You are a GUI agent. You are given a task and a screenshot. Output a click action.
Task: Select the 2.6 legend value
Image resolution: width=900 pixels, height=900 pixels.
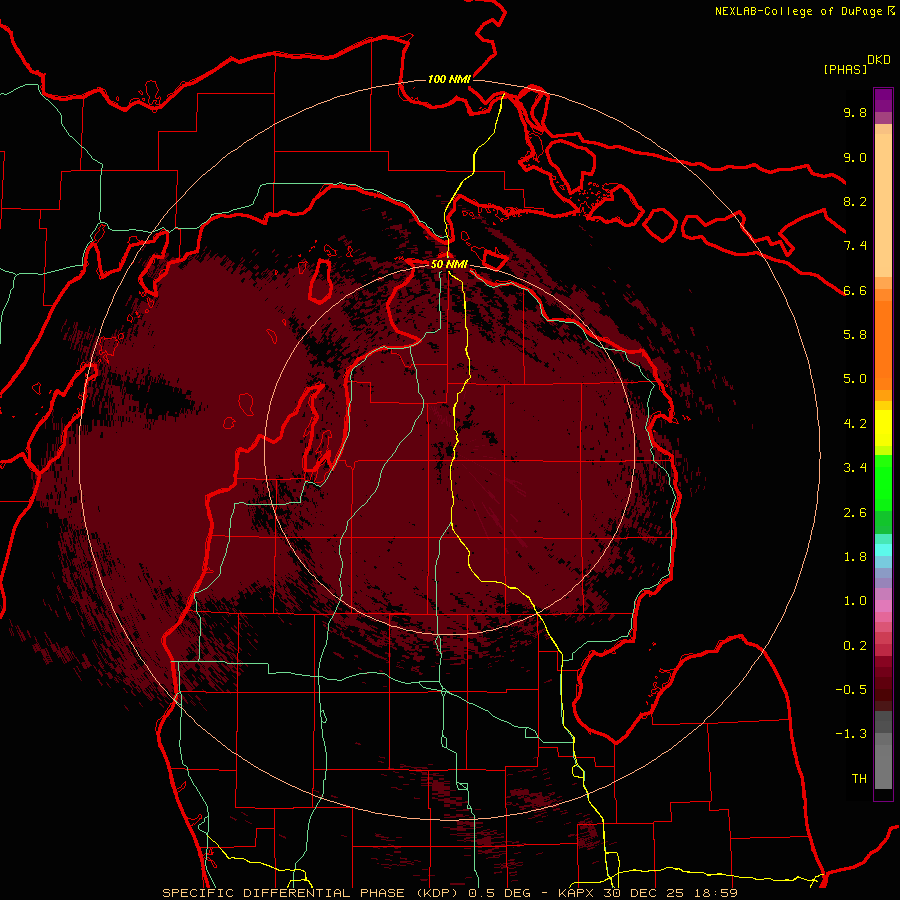pos(855,513)
